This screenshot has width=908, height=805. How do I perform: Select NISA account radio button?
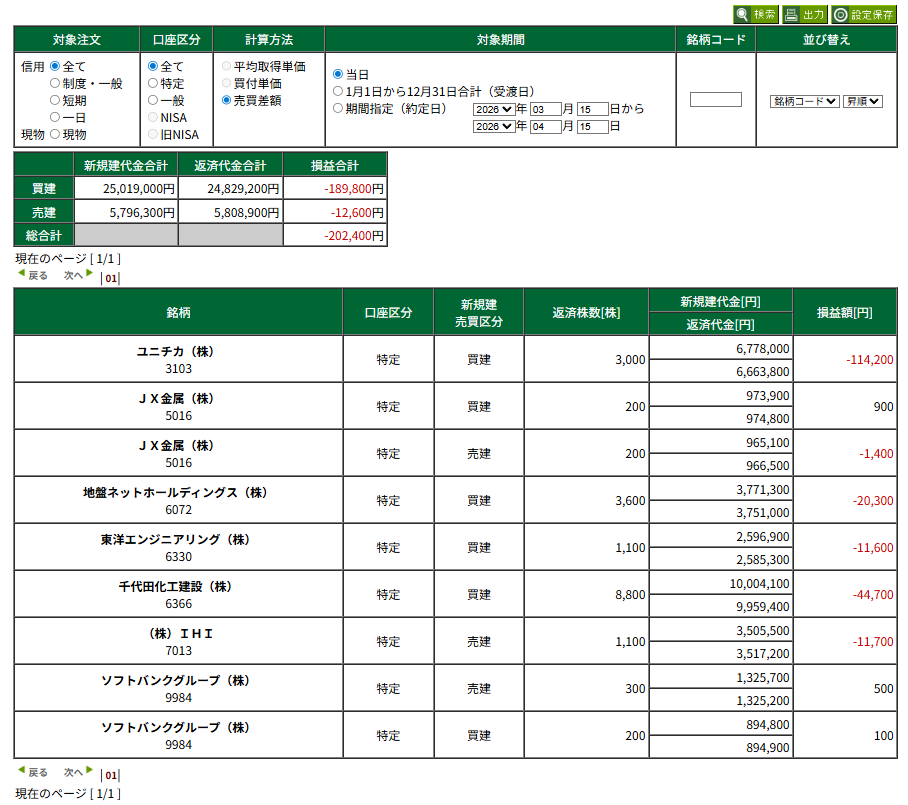(153, 117)
